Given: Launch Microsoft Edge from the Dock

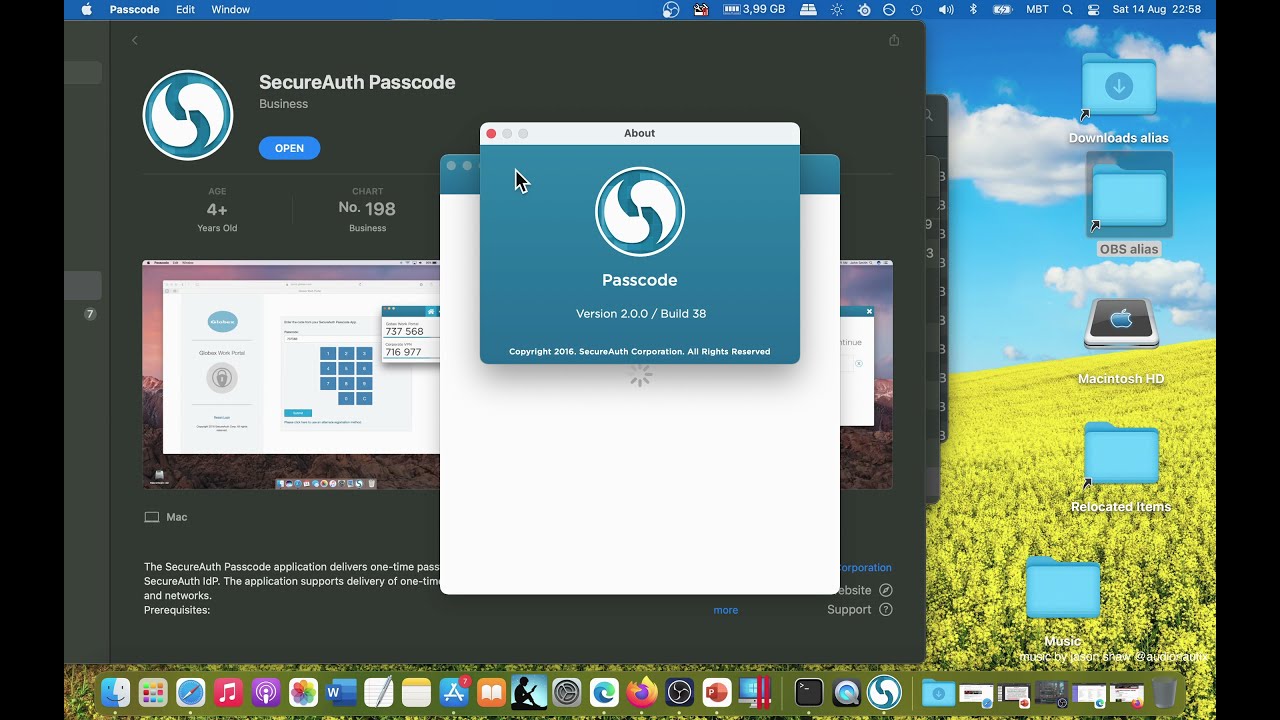Looking at the screenshot, I should point(604,692).
